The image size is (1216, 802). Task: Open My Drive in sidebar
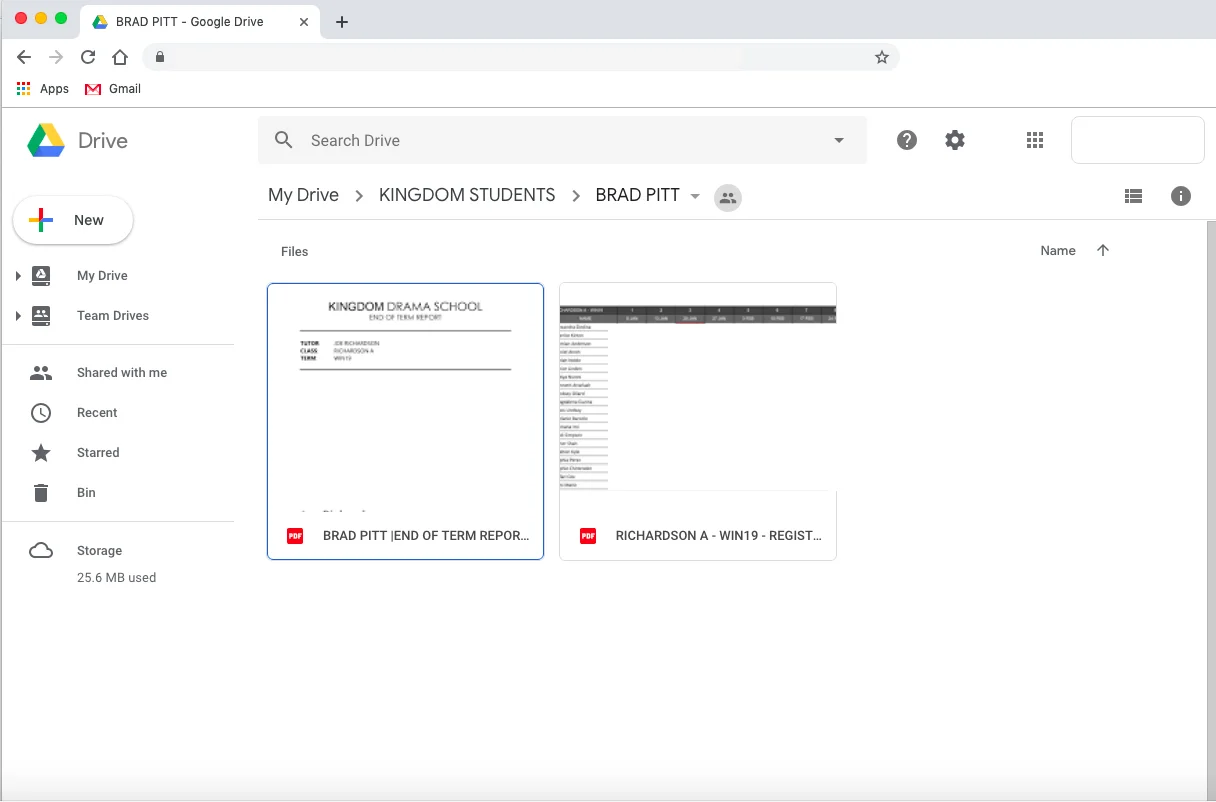[x=102, y=276]
